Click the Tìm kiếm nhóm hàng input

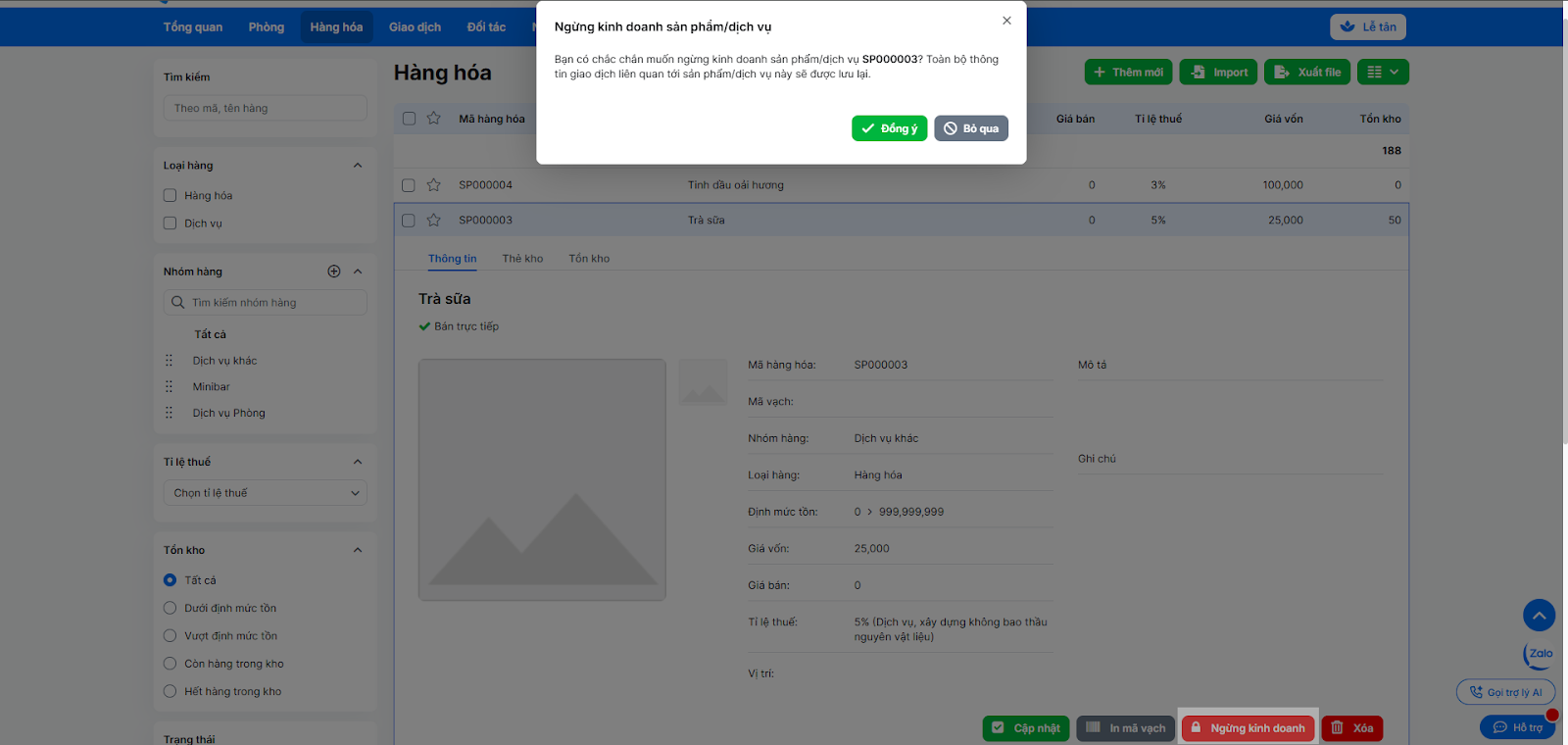pyautogui.click(x=266, y=303)
